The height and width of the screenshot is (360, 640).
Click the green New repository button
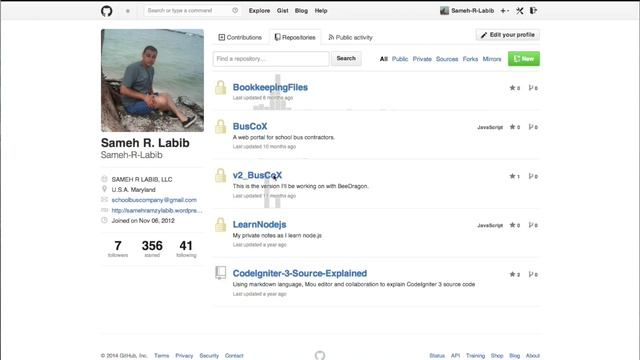[x=524, y=59]
